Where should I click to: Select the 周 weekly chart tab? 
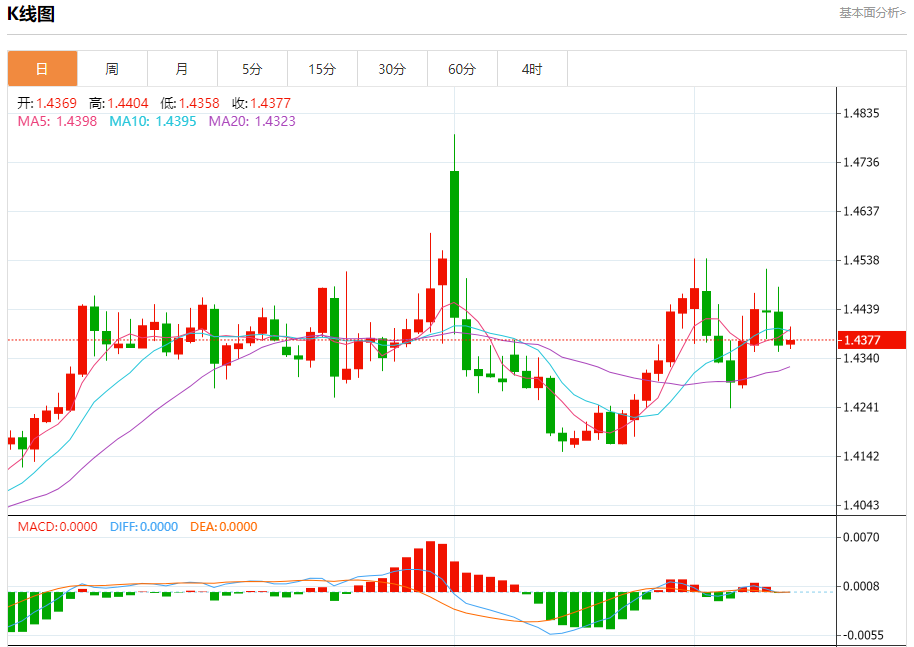113,69
